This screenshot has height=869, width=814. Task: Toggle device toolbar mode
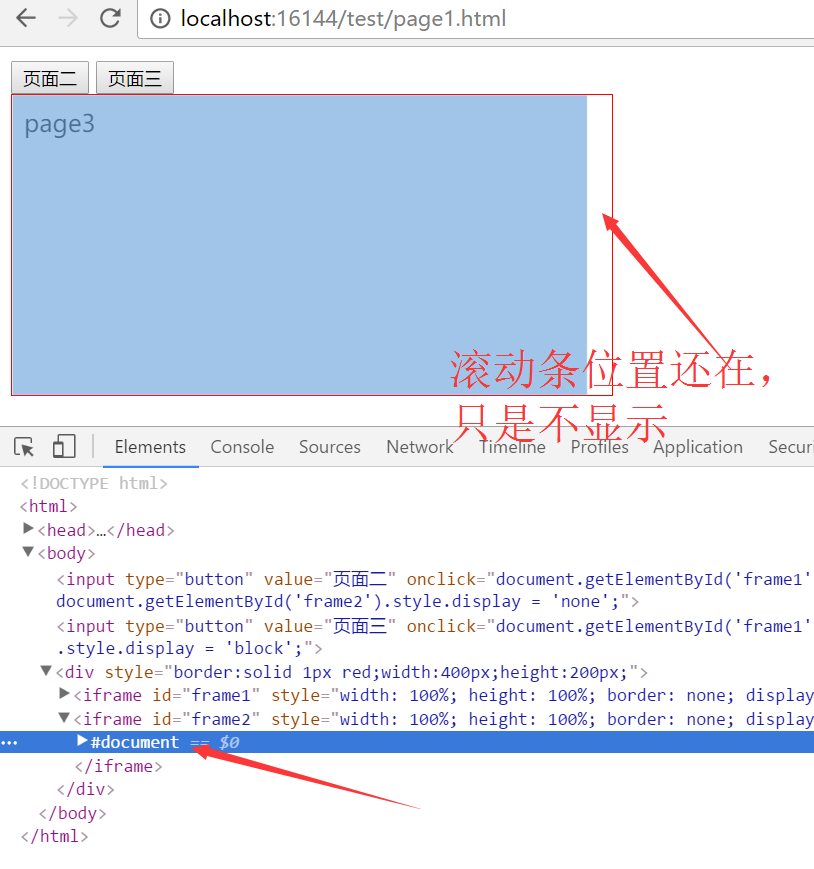(64, 446)
